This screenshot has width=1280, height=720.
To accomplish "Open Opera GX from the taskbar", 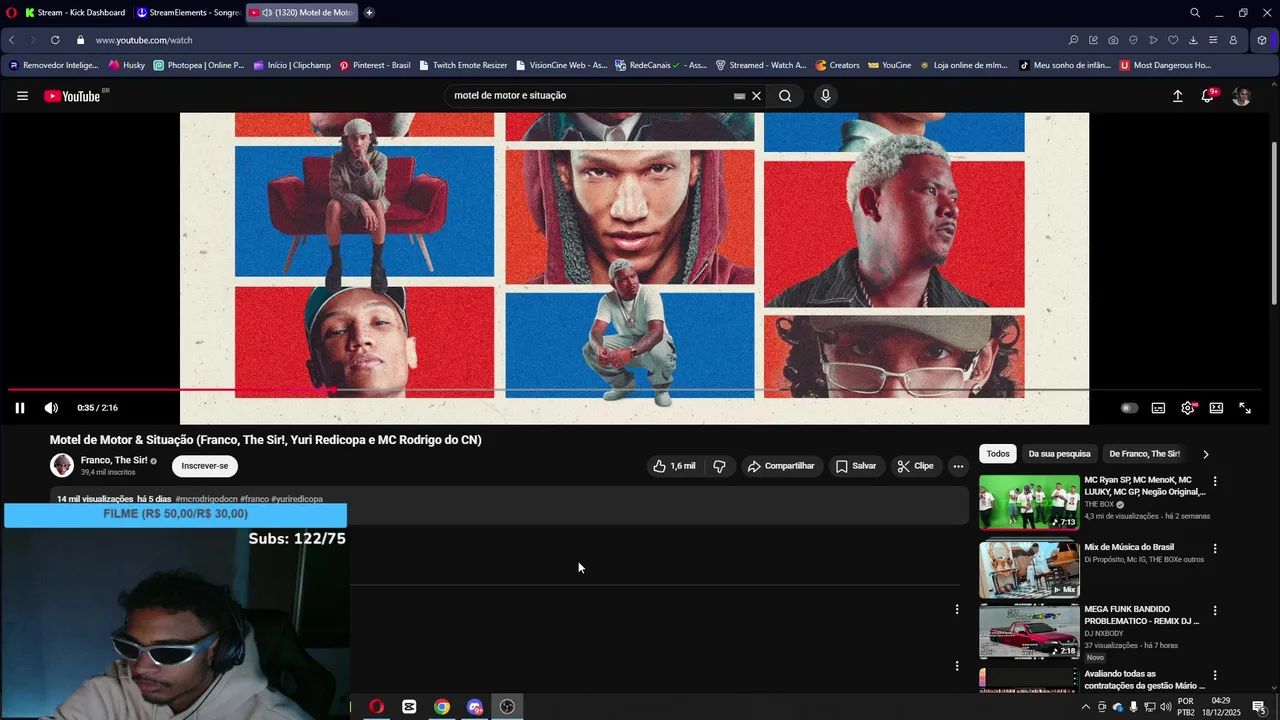I will click(x=376, y=707).
